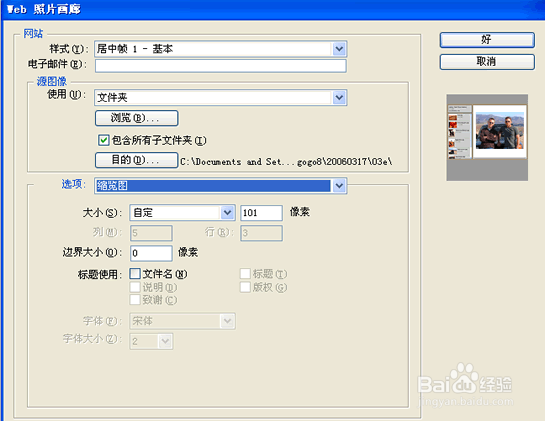Toggle the 致谢(C) checkbox
Screen dimensions: 545x421
135,300
